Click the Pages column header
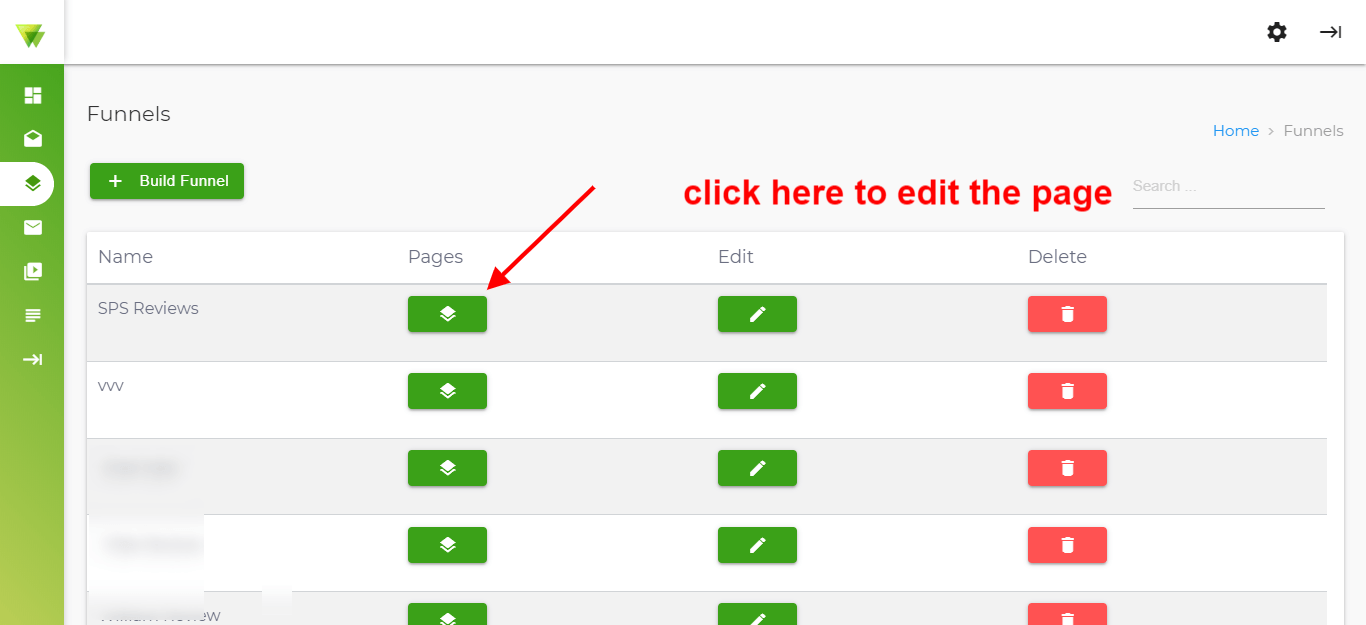Image resolution: width=1366 pixels, height=625 pixels. pyautogui.click(x=435, y=257)
